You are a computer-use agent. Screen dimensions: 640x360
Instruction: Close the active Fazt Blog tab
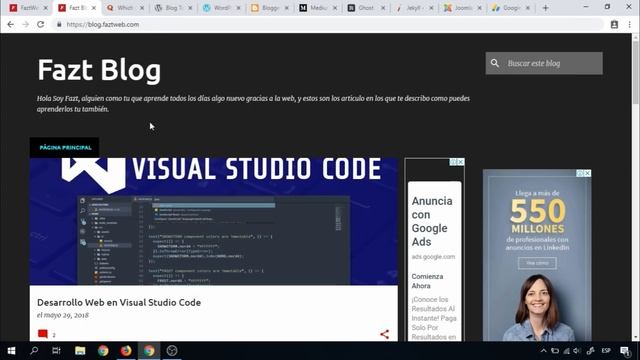[x=94, y=8]
